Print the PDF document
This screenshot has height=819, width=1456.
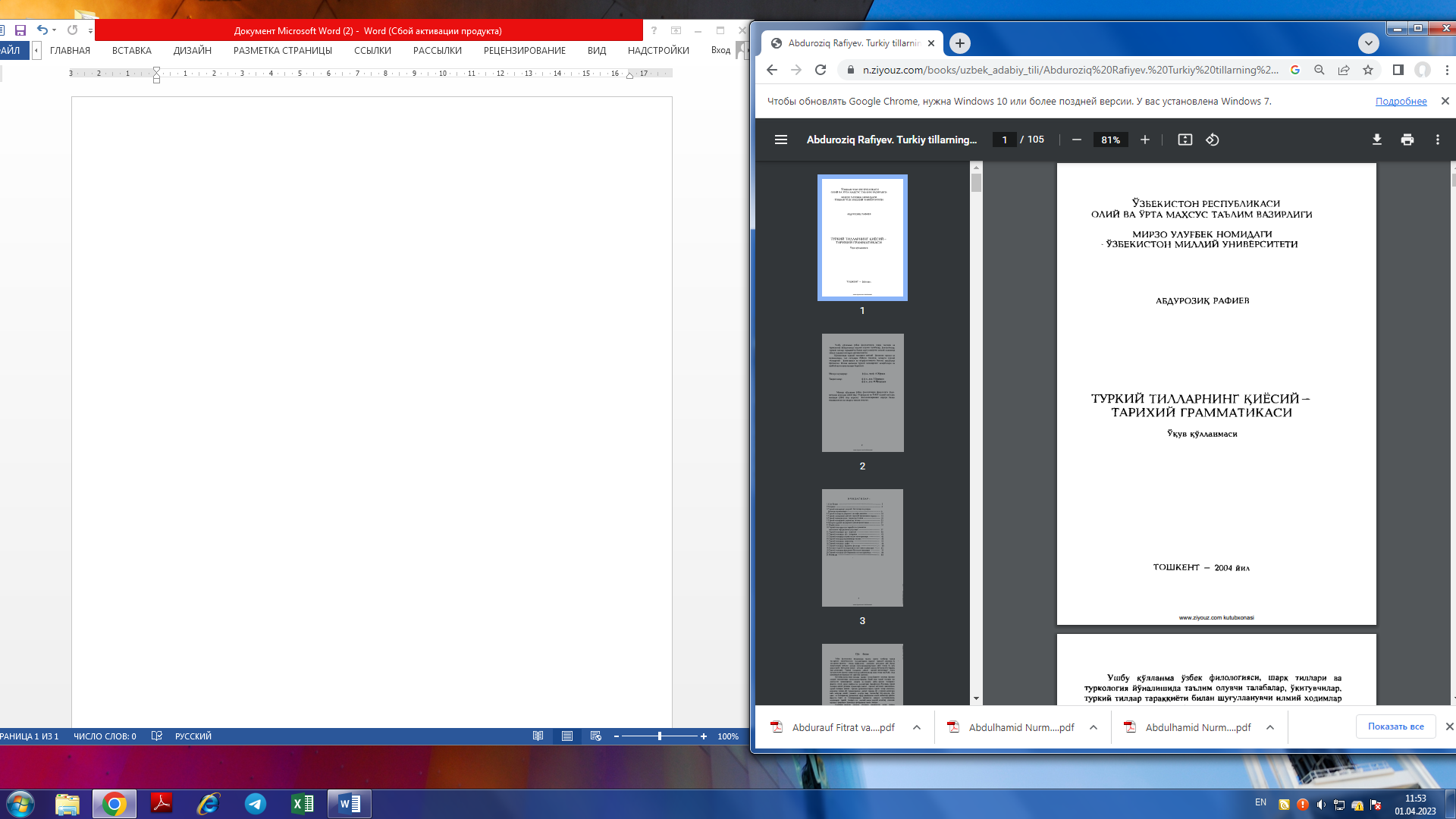click(x=1407, y=140)
